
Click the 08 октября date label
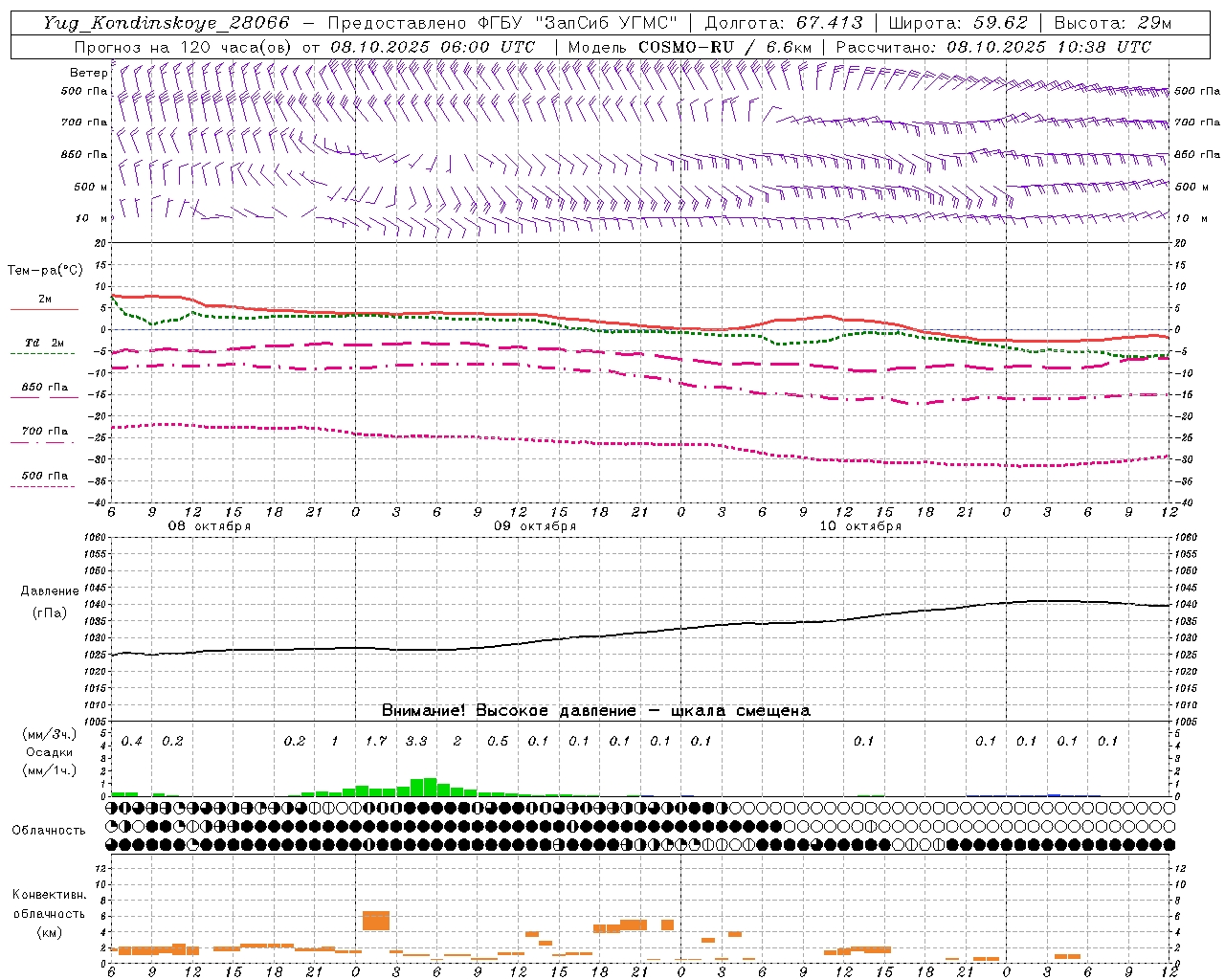(x=210, y=525)
